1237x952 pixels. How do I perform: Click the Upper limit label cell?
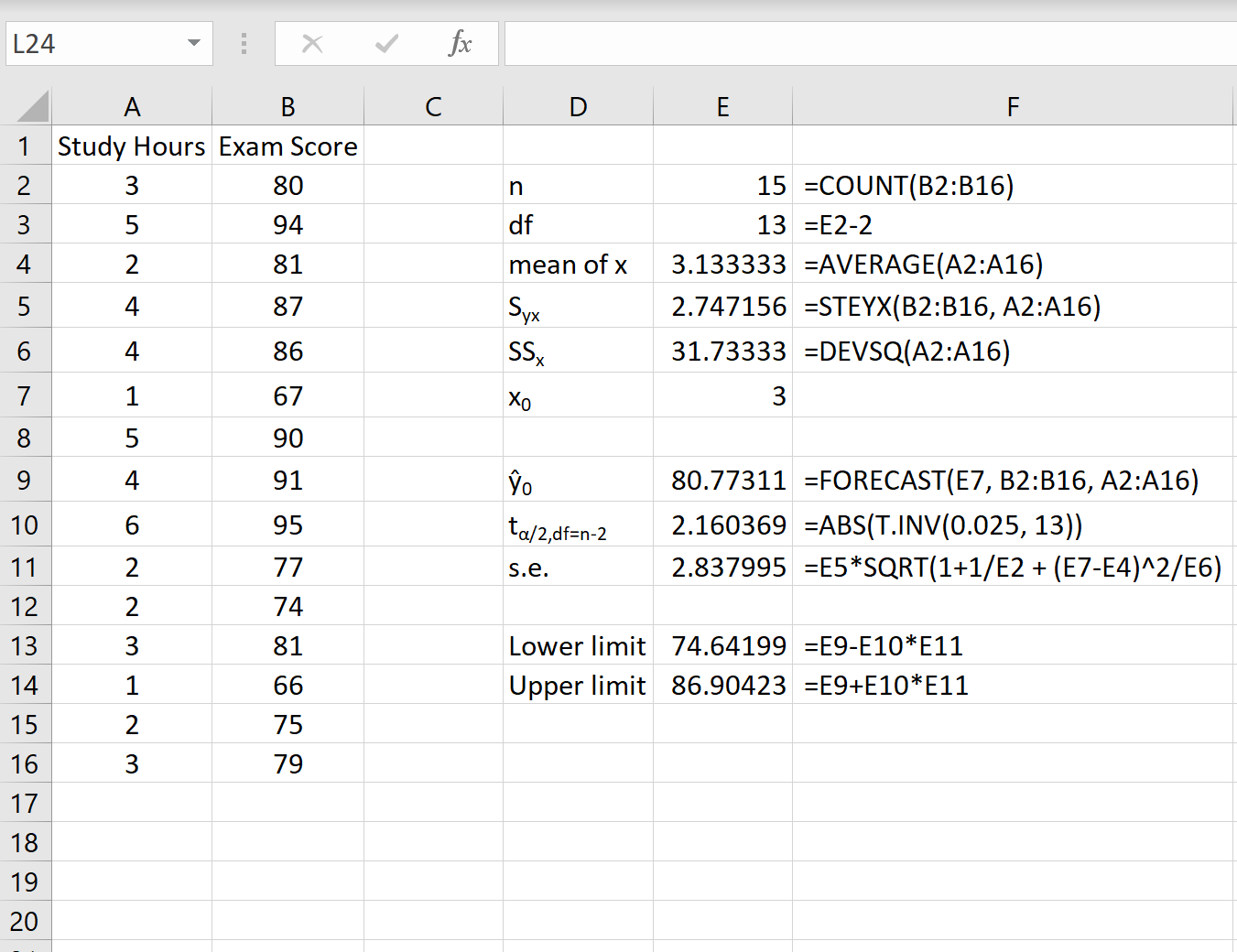(x=578, y=685)
